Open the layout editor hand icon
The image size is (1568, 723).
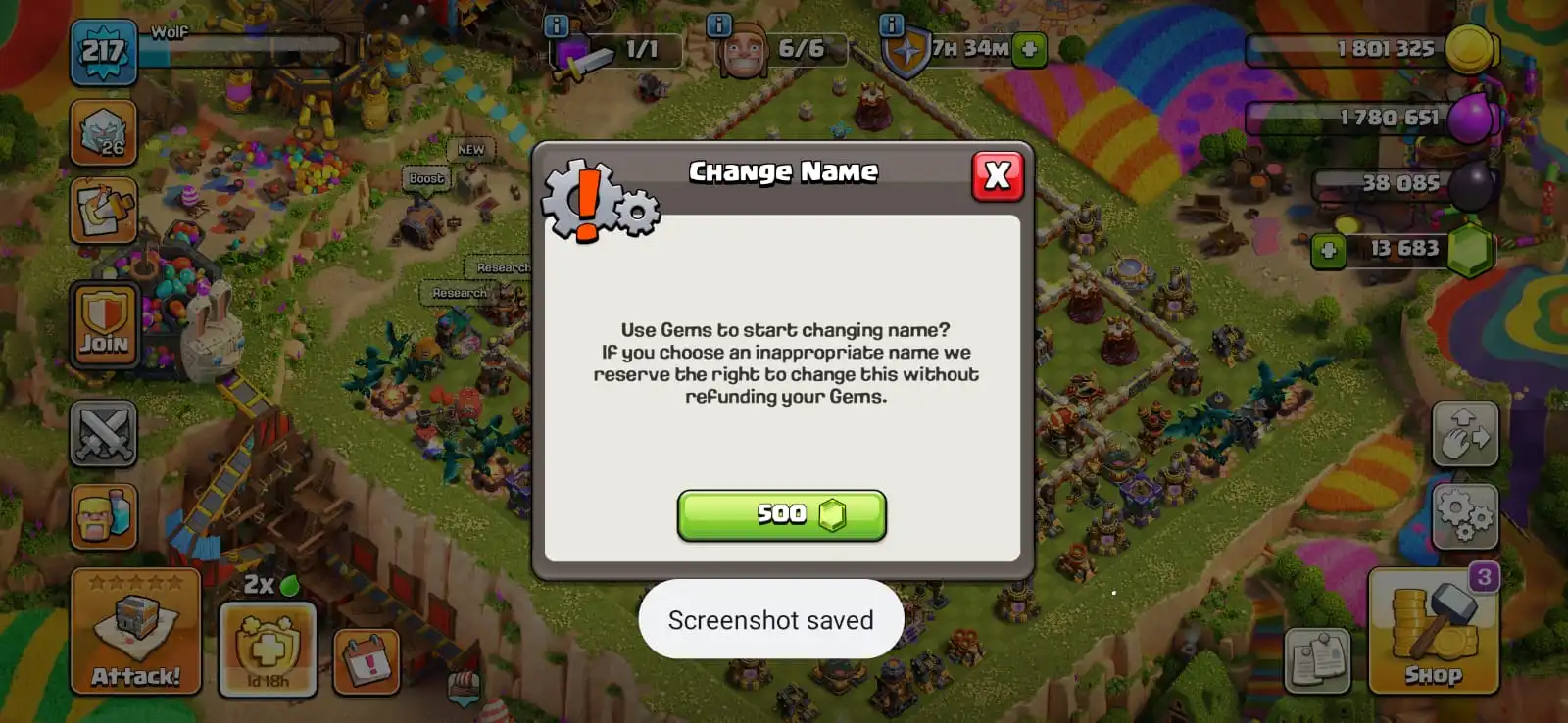[1465, 433]
